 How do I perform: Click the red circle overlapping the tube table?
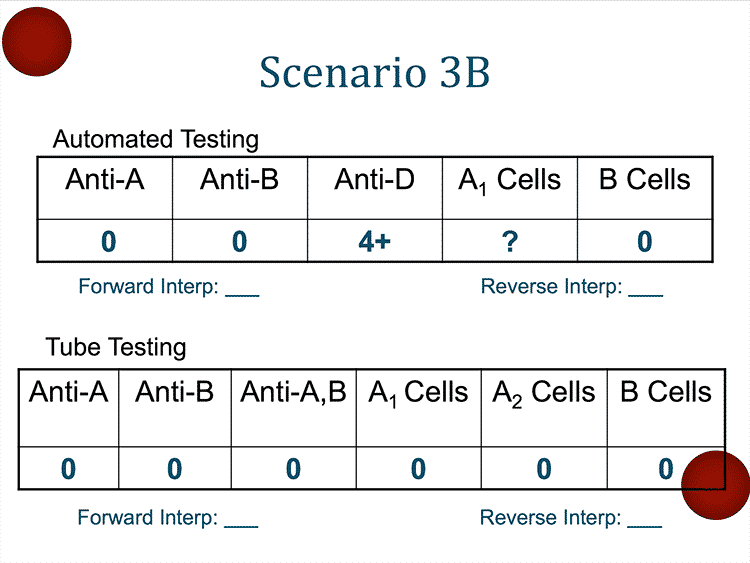click(715, 484)
